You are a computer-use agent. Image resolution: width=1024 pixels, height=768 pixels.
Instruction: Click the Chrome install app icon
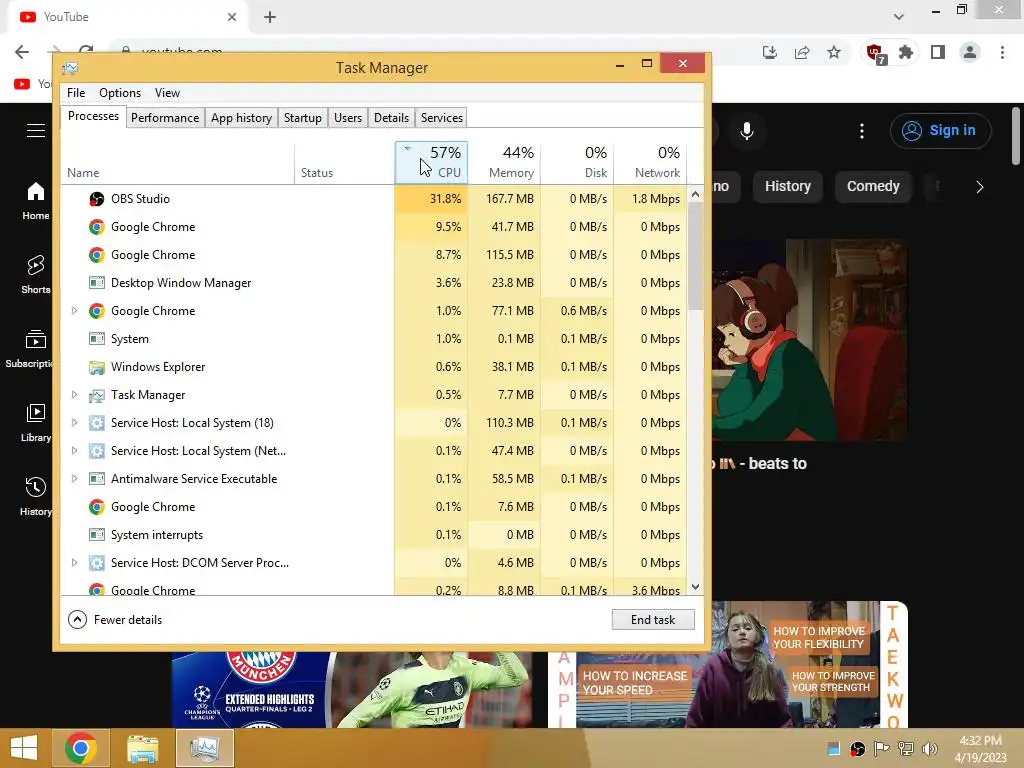pyautogui.click(x=770, y=52)
